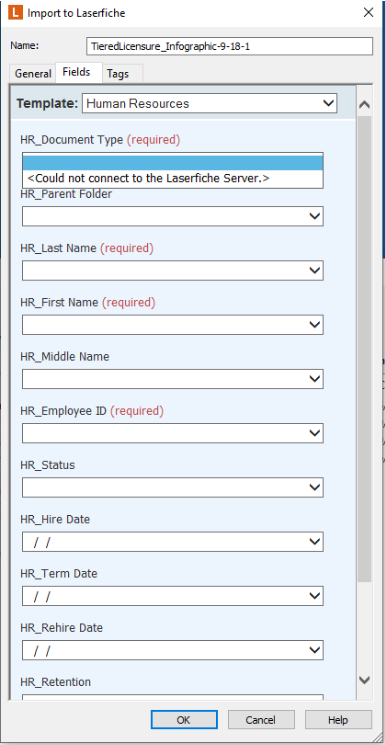Click the Cancel button

click(x=261, y=720)
